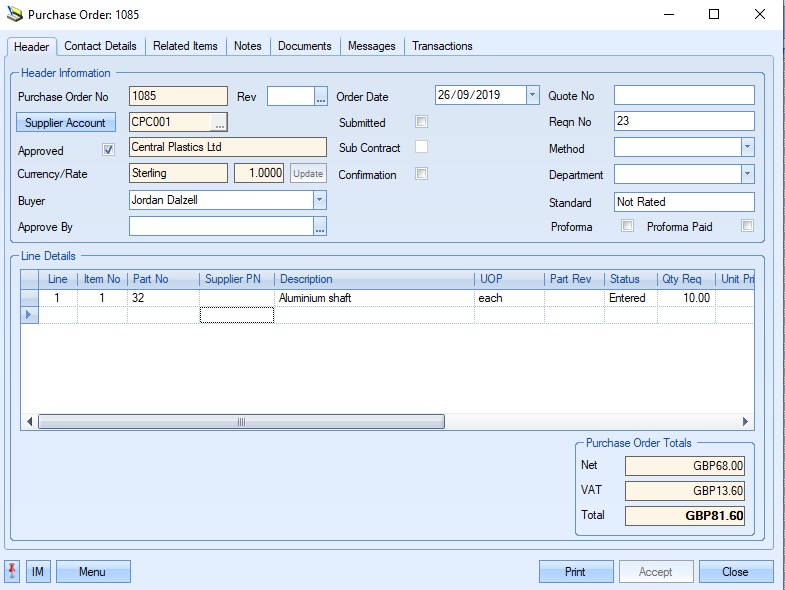Click into the Quote No input field
This screenshot has width=785, height=590.
pyautogui.click(x=684, y=96)
